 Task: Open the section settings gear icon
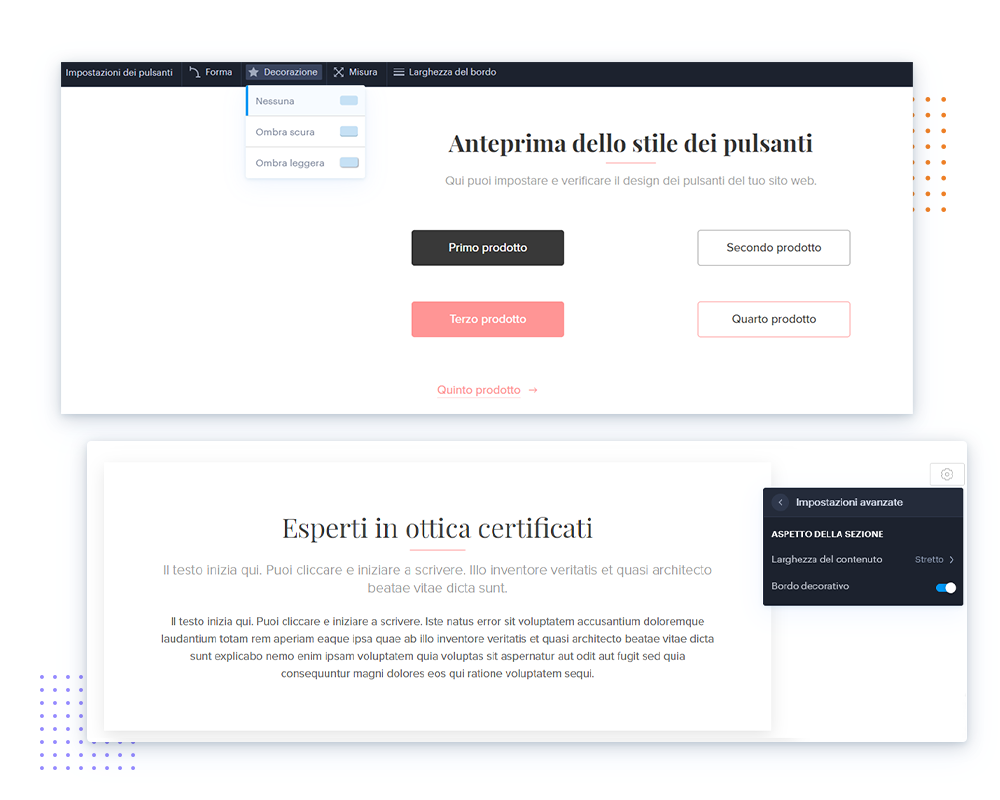point(947,474)
